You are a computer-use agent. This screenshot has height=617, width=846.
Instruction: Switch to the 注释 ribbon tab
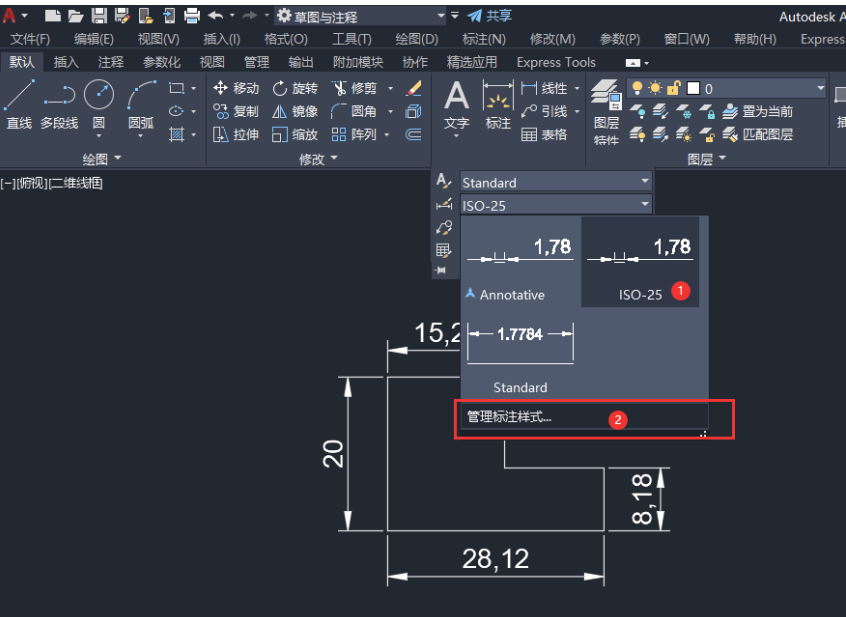[111, 63]
